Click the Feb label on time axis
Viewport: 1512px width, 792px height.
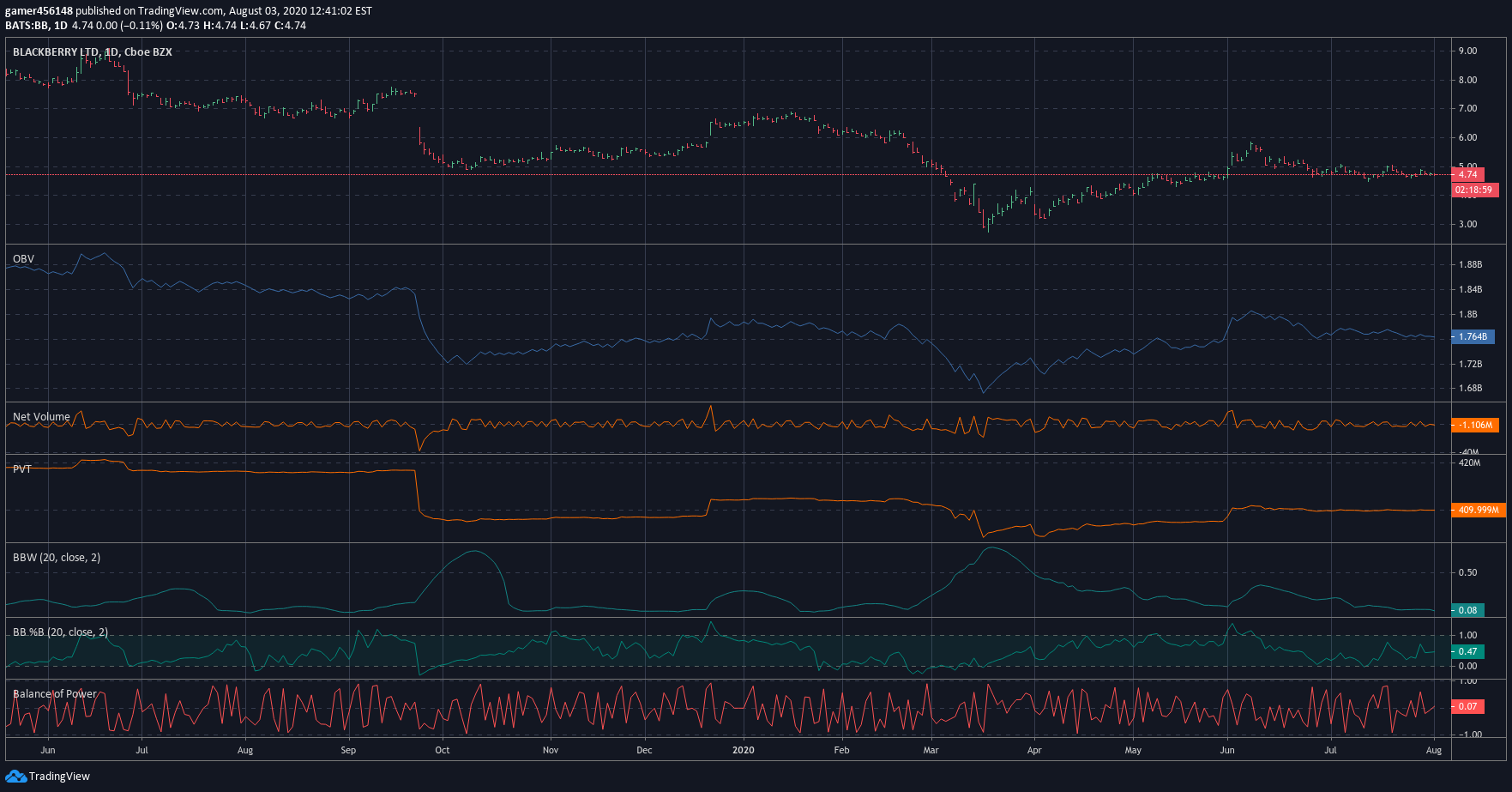842,750
